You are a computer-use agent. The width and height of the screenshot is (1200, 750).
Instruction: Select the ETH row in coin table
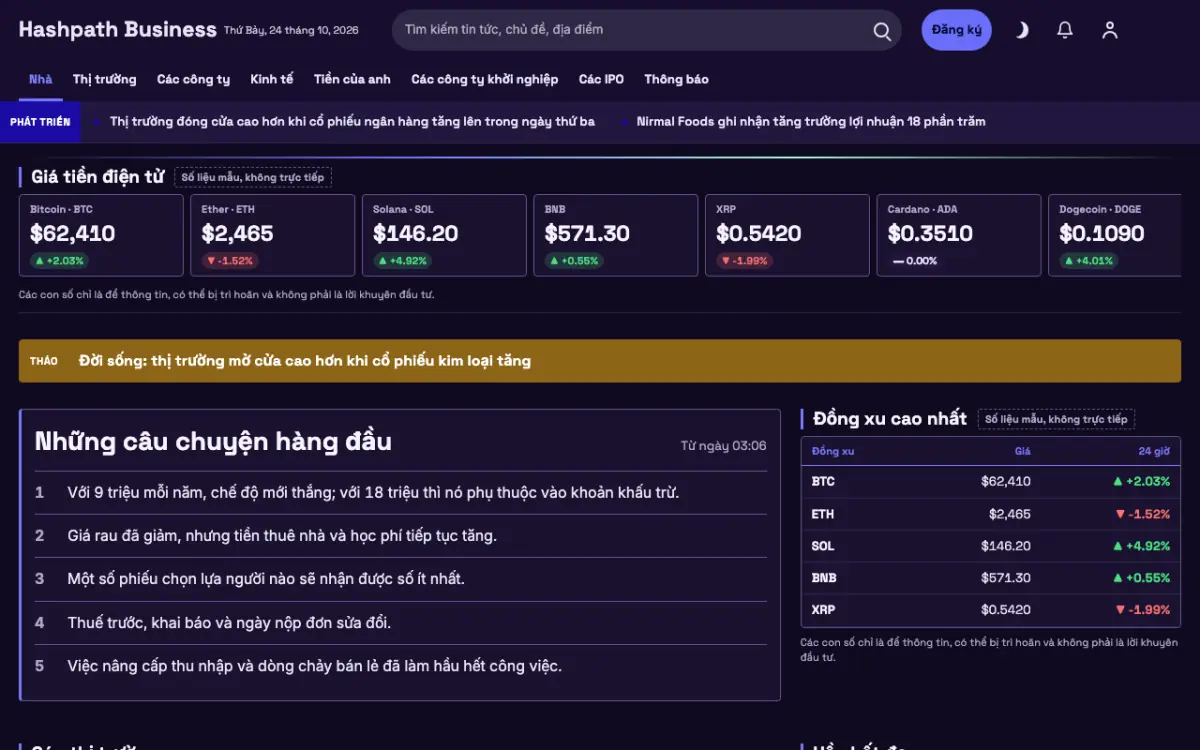click(991, 513)
